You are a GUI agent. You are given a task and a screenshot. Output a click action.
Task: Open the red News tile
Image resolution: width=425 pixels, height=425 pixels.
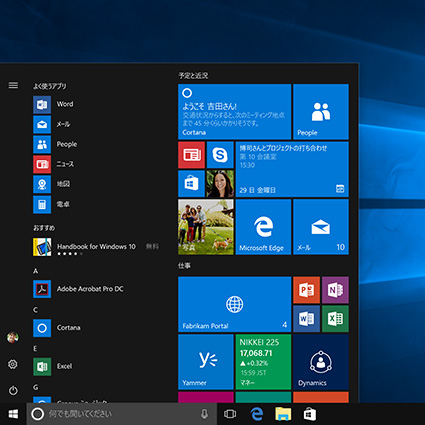pos(192,155)
